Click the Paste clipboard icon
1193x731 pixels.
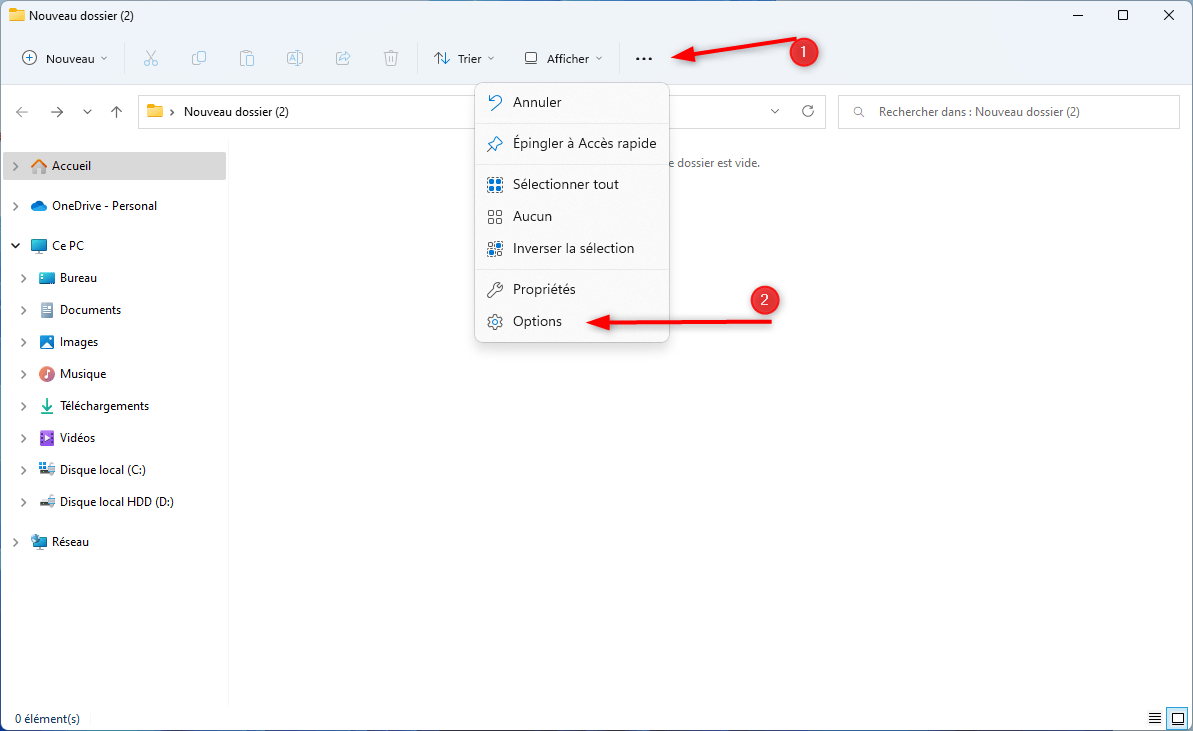pyautogui.click(x=247, y=59)
